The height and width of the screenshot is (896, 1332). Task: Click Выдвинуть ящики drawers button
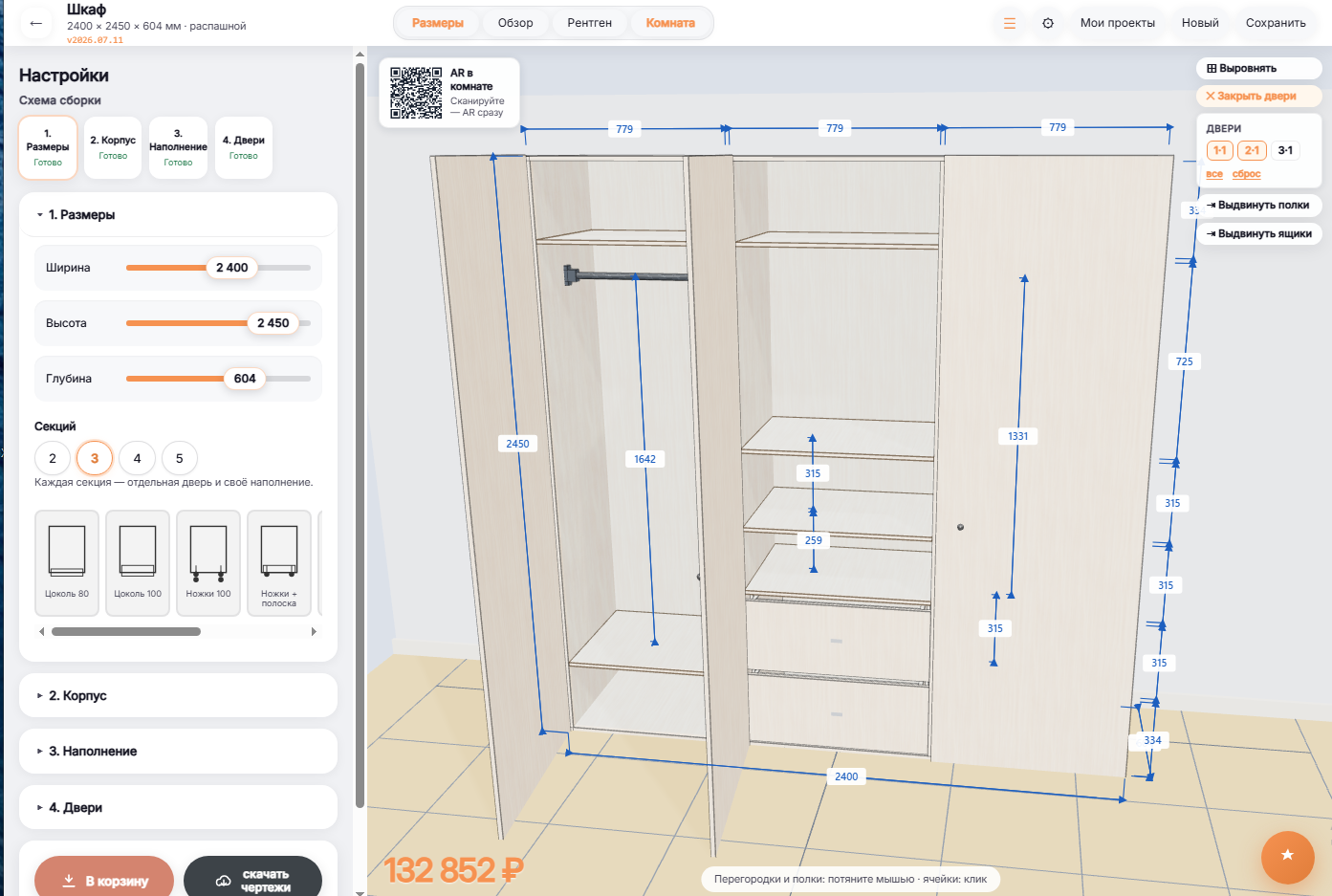[1258, 233]
